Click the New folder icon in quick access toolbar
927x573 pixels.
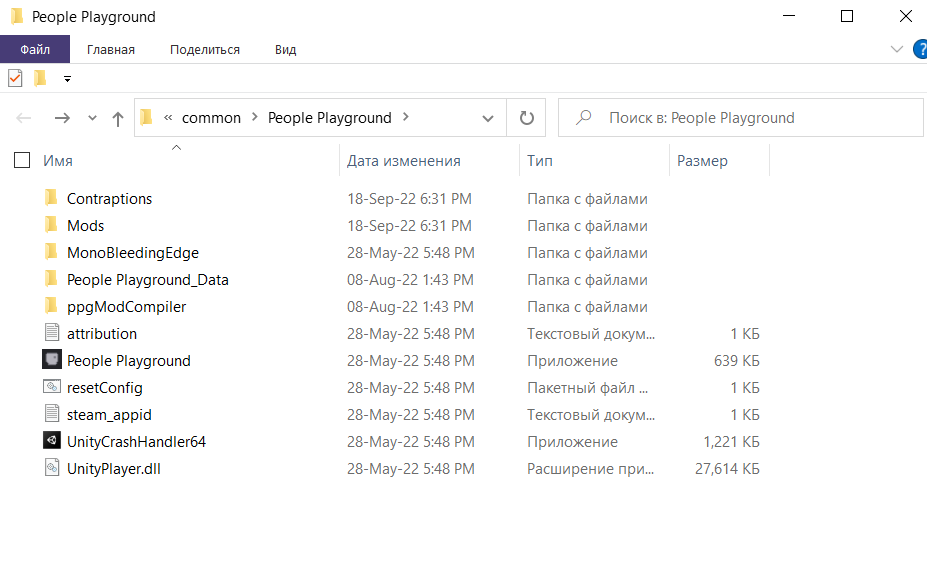click(40, 78)
